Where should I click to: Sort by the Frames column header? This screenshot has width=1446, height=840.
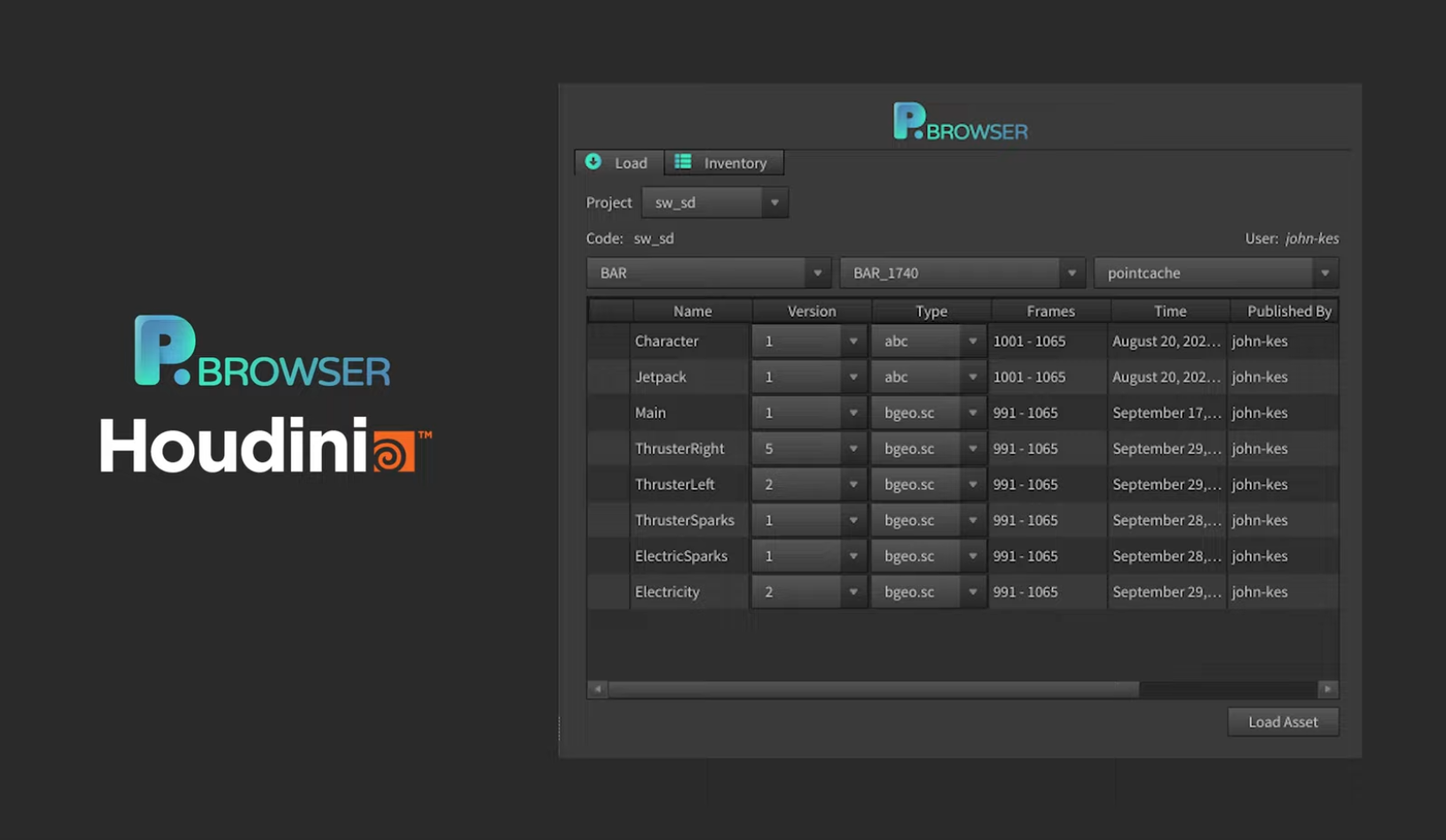[1050, 310]
